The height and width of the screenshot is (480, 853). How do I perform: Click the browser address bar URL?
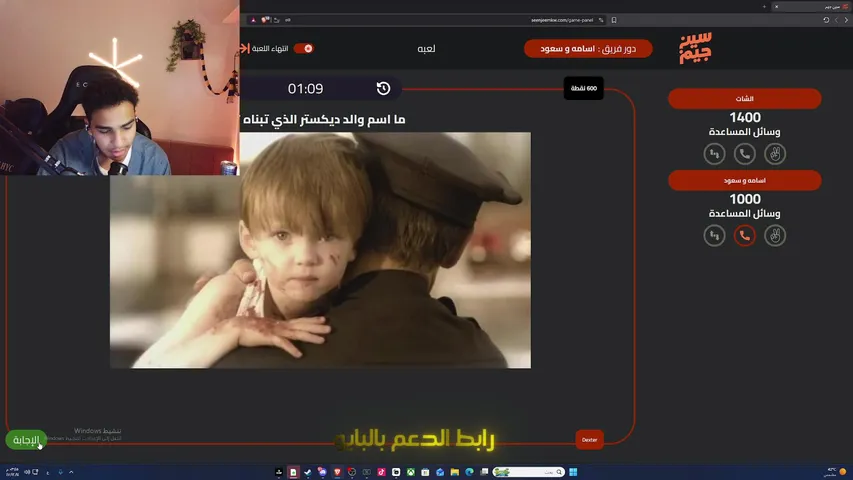pos(562,20)
